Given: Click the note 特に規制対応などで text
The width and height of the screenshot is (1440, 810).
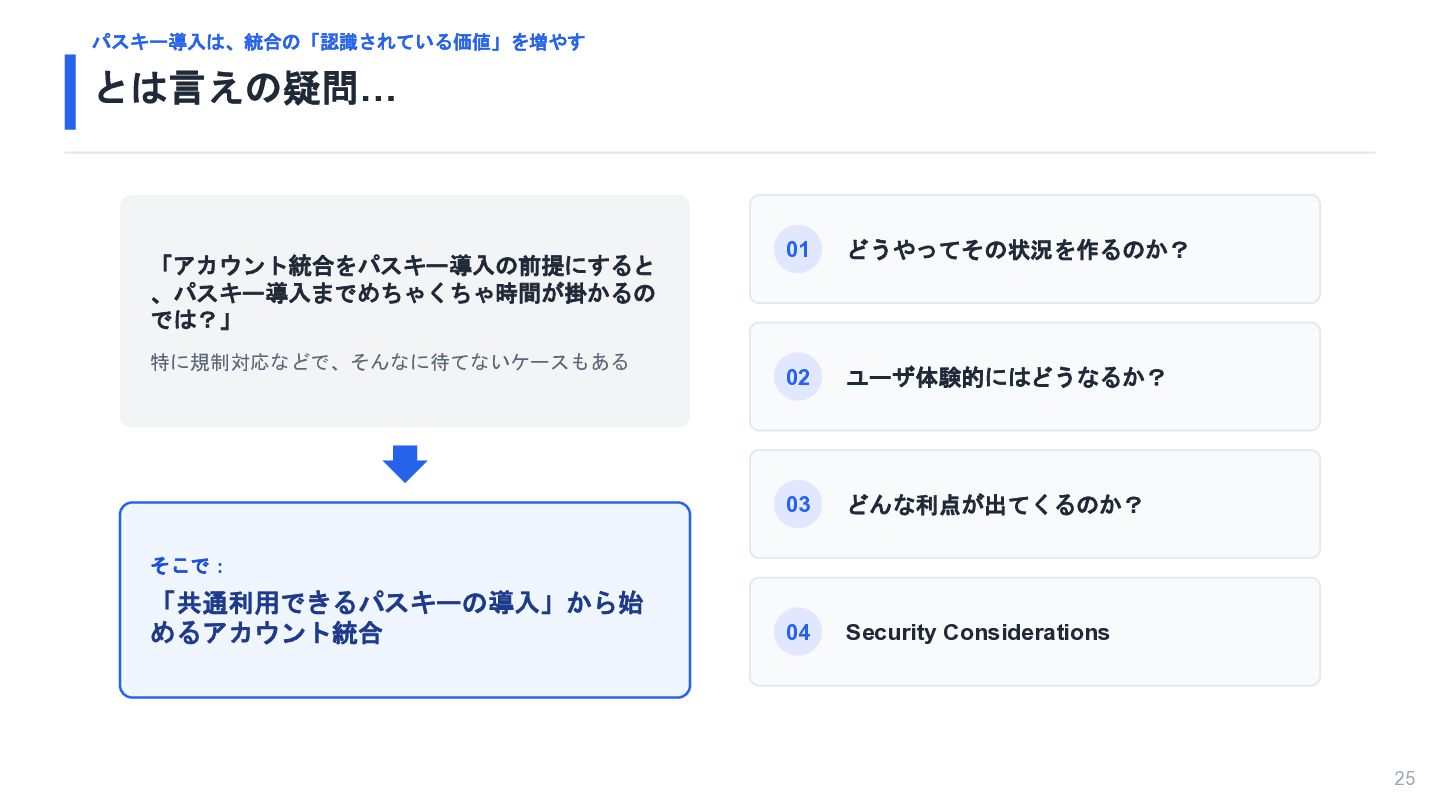Looking at the screenshot, I should 390,362.
